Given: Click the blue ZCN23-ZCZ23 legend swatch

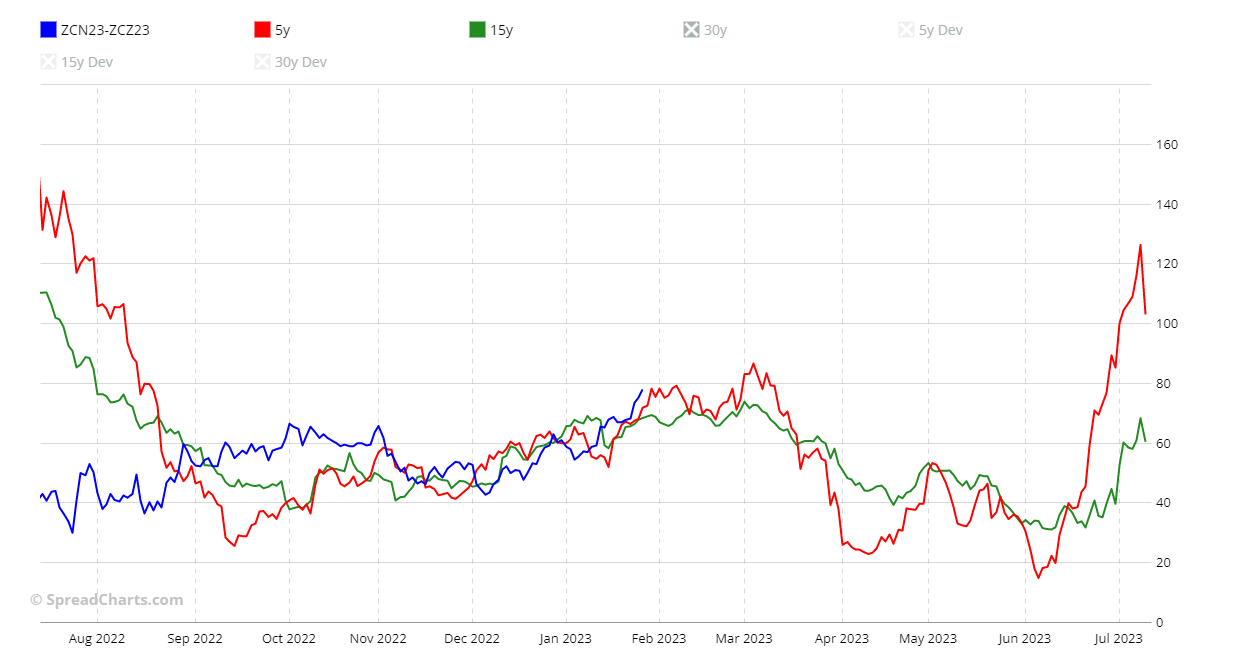Looking at the screenshot, I should (x=48, y=30).
